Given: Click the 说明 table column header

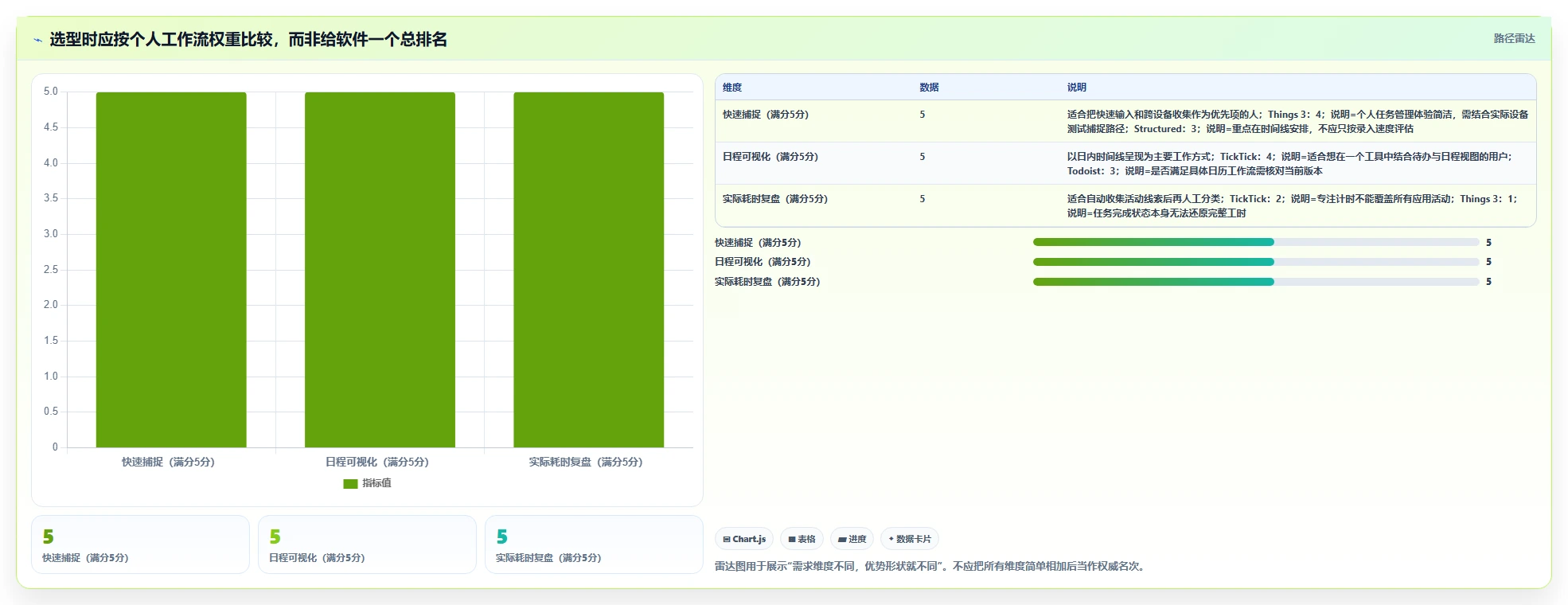Looking at the screenshot, I should pyautogui.click(x=1076, y=88).
